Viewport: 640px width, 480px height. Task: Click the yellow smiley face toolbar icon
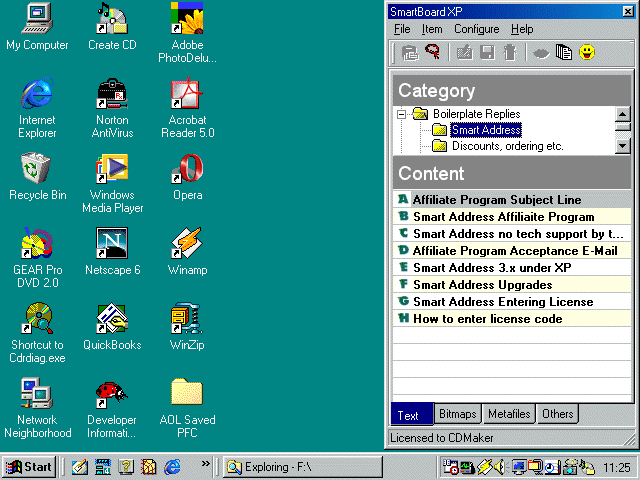coord(587,52)
